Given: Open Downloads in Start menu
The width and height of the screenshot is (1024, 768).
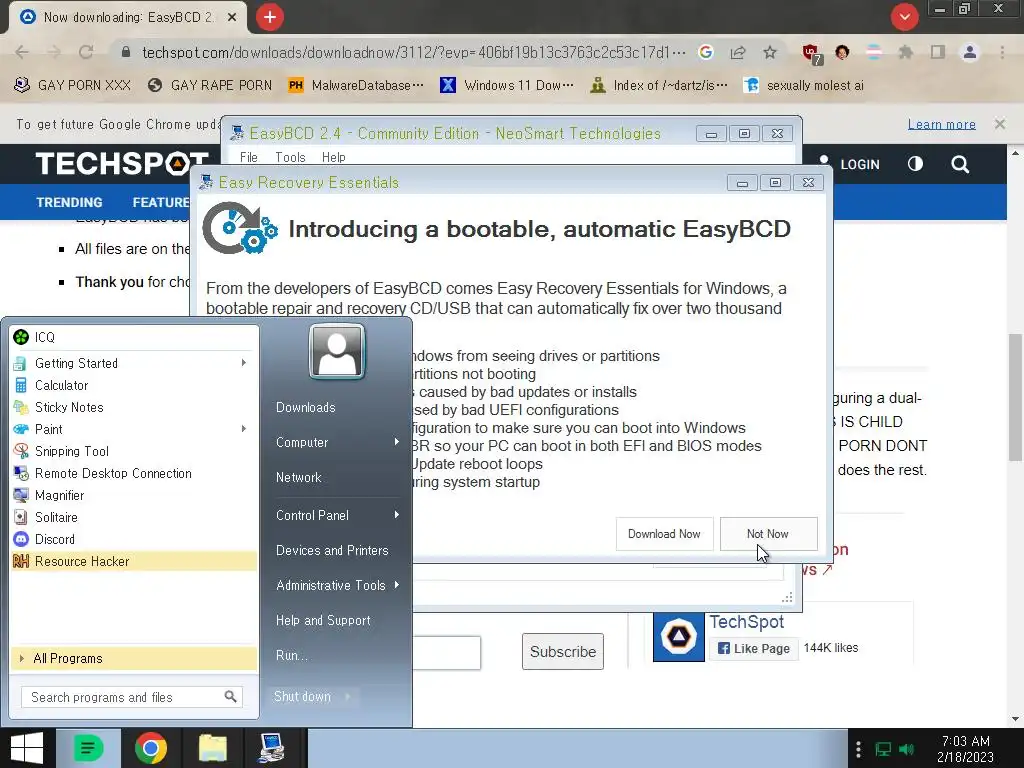Looking at the screenshot, I should tap(306, 408).
